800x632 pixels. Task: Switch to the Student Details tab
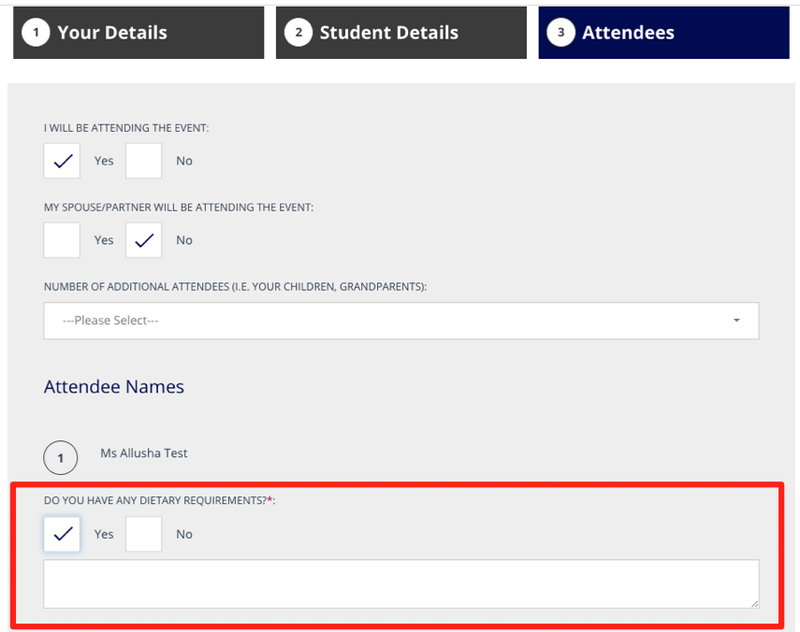click(x=400, y=33)
